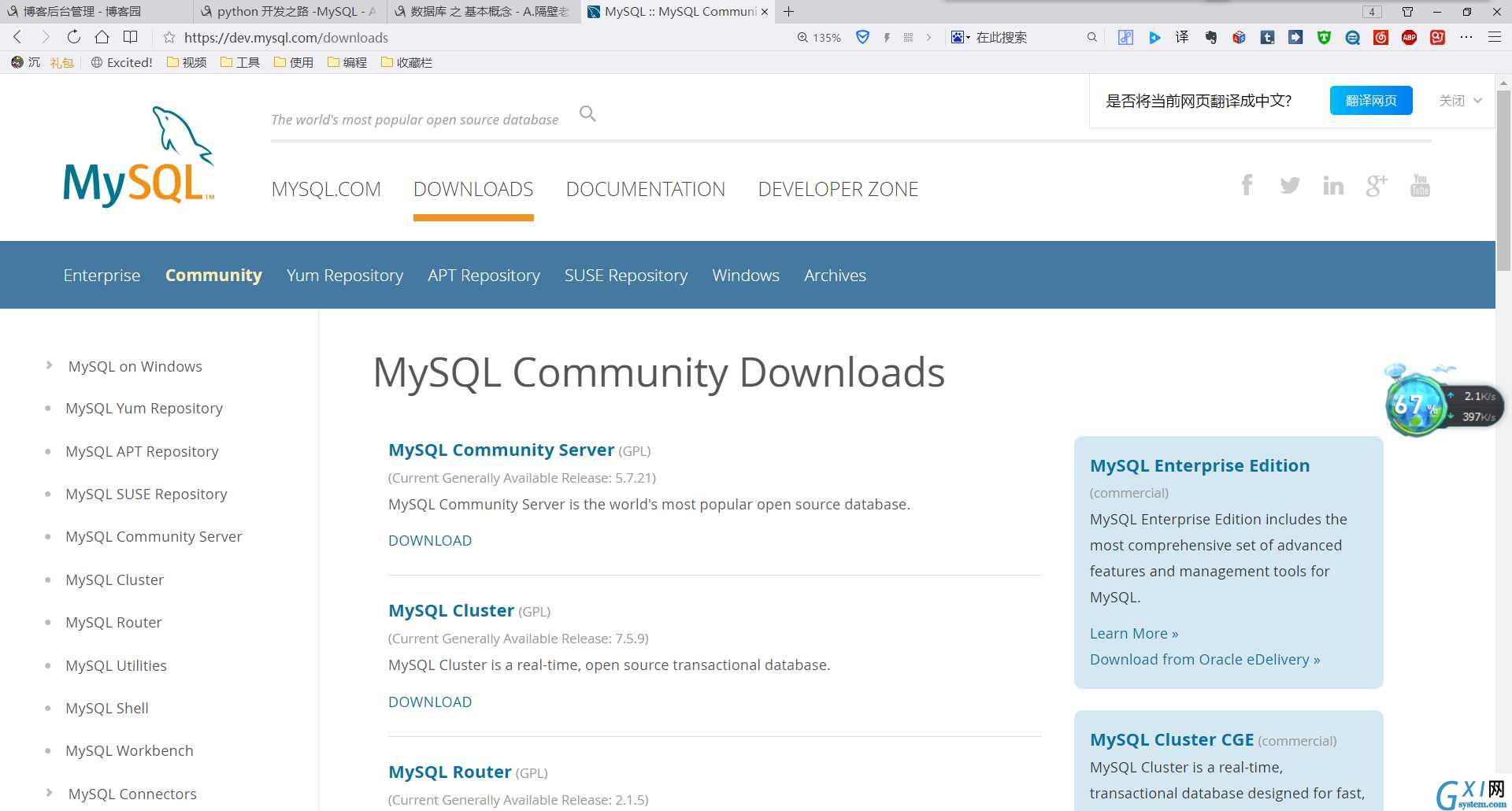Open MySQL YouTube channel icon

[x=1420, y=185]
